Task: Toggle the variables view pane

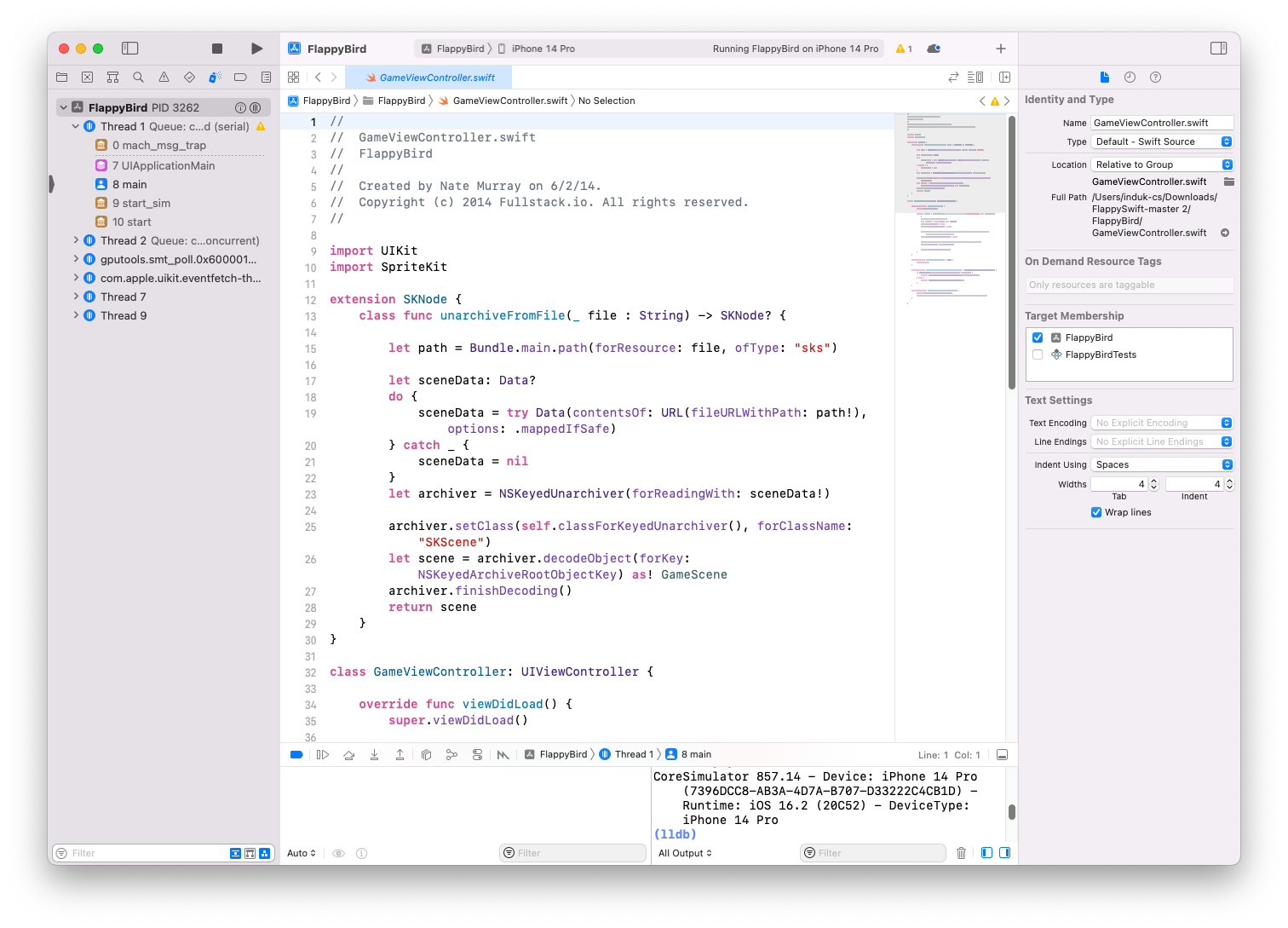Action: pyautogui.click(x=986, y=853)
